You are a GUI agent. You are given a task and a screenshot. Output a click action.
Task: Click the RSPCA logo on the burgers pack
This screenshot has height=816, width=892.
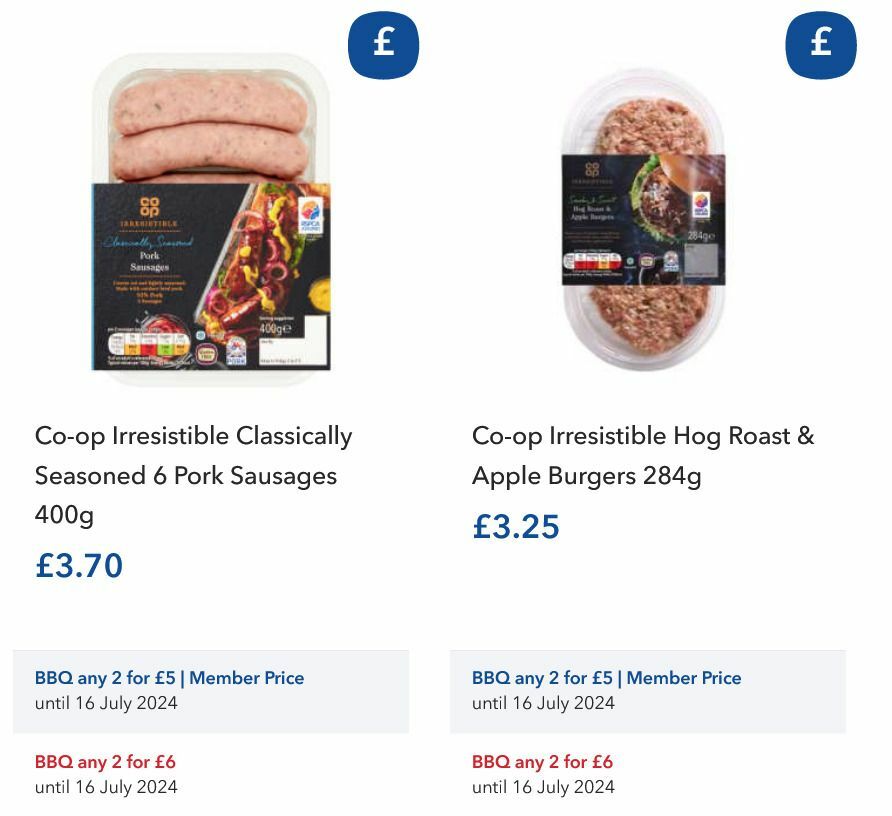tap(701, 204)
